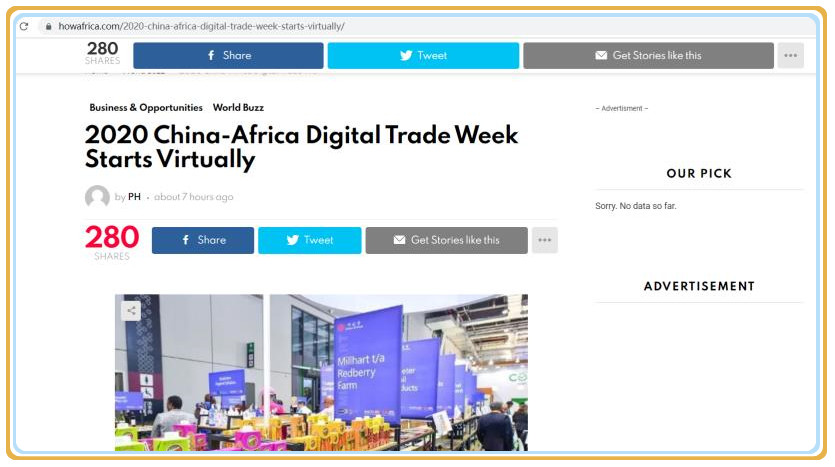The image size is (835, 467).
Task: Click the red 280 shares counter
Action: pyautogui.click(x=111, y=238)
